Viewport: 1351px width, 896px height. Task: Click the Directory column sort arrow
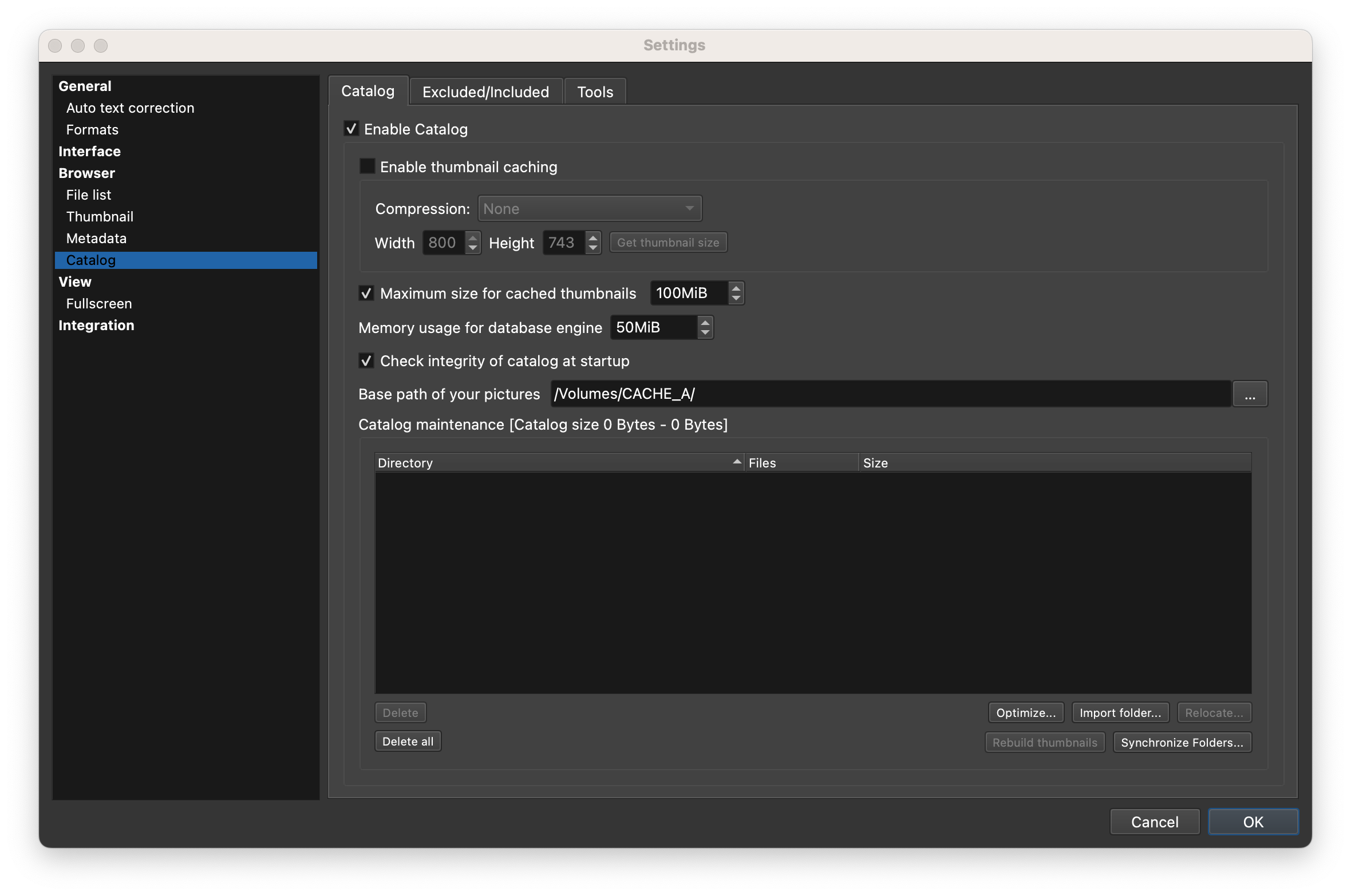[737, 462]
